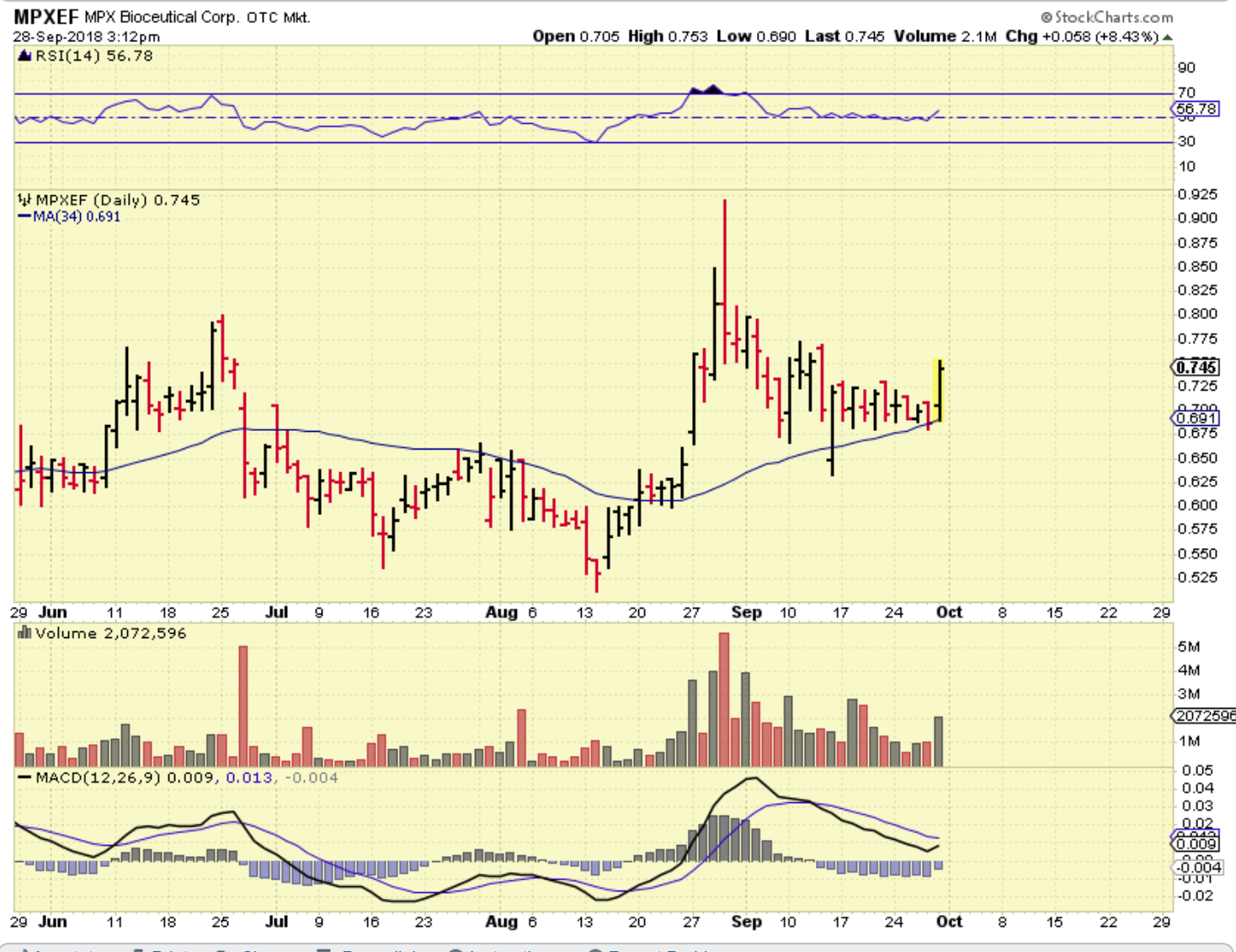Click the MACD(12,26,9) legend label
Viewport: 1236px width, 952px height.
click(98, 778)
